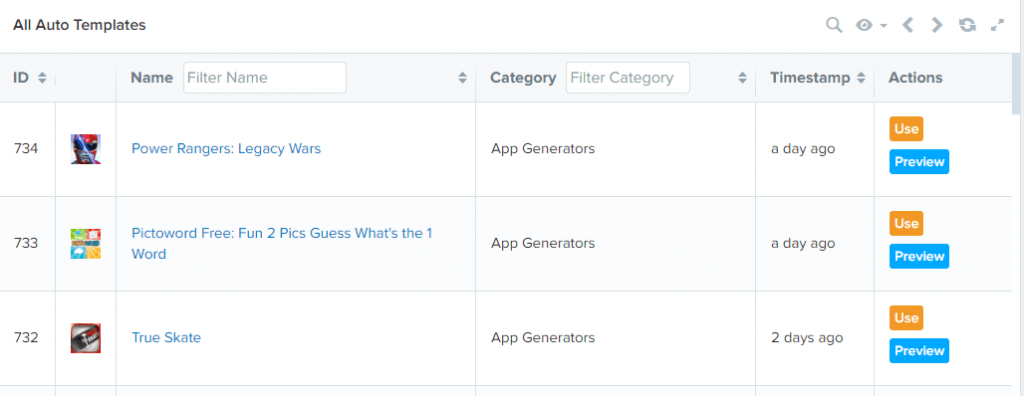Focus the Filter Category input
Screen dimensions: 1024x396
(x=628, y=78)
